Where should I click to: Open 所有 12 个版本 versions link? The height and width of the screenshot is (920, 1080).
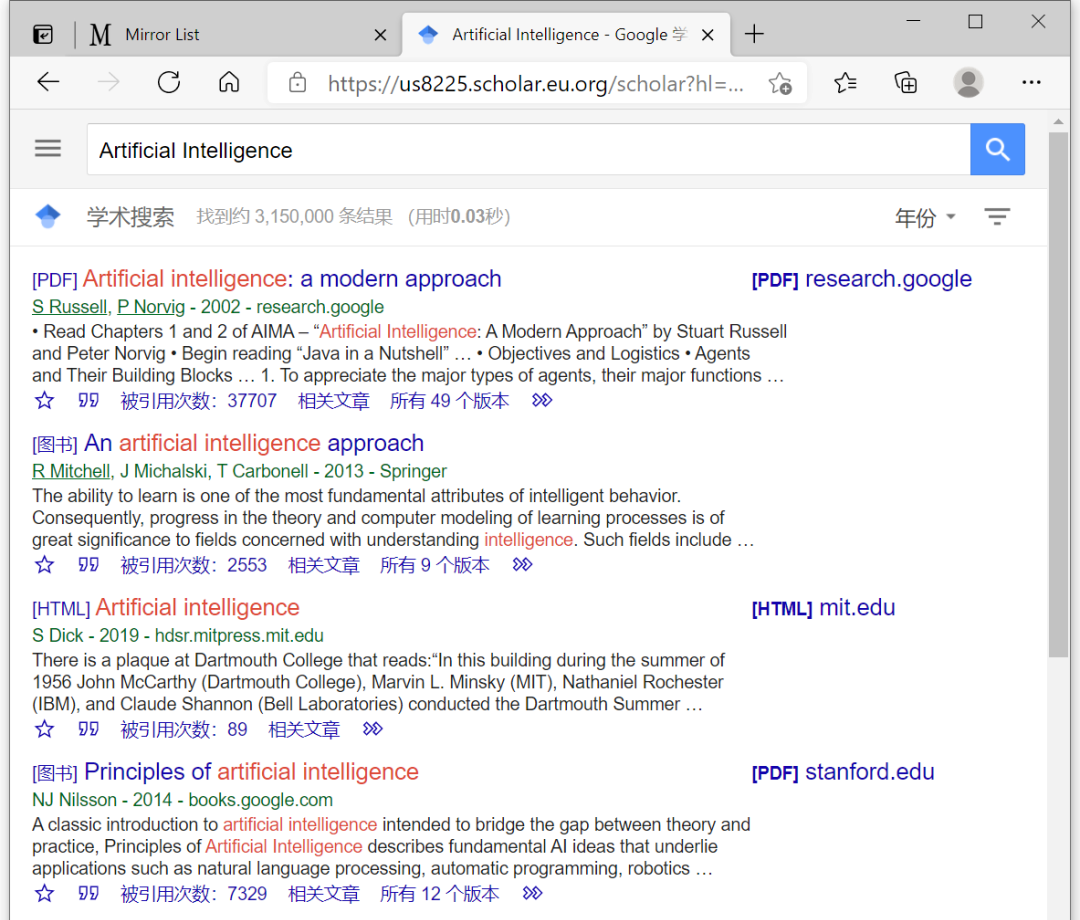[x=440, y=894]
